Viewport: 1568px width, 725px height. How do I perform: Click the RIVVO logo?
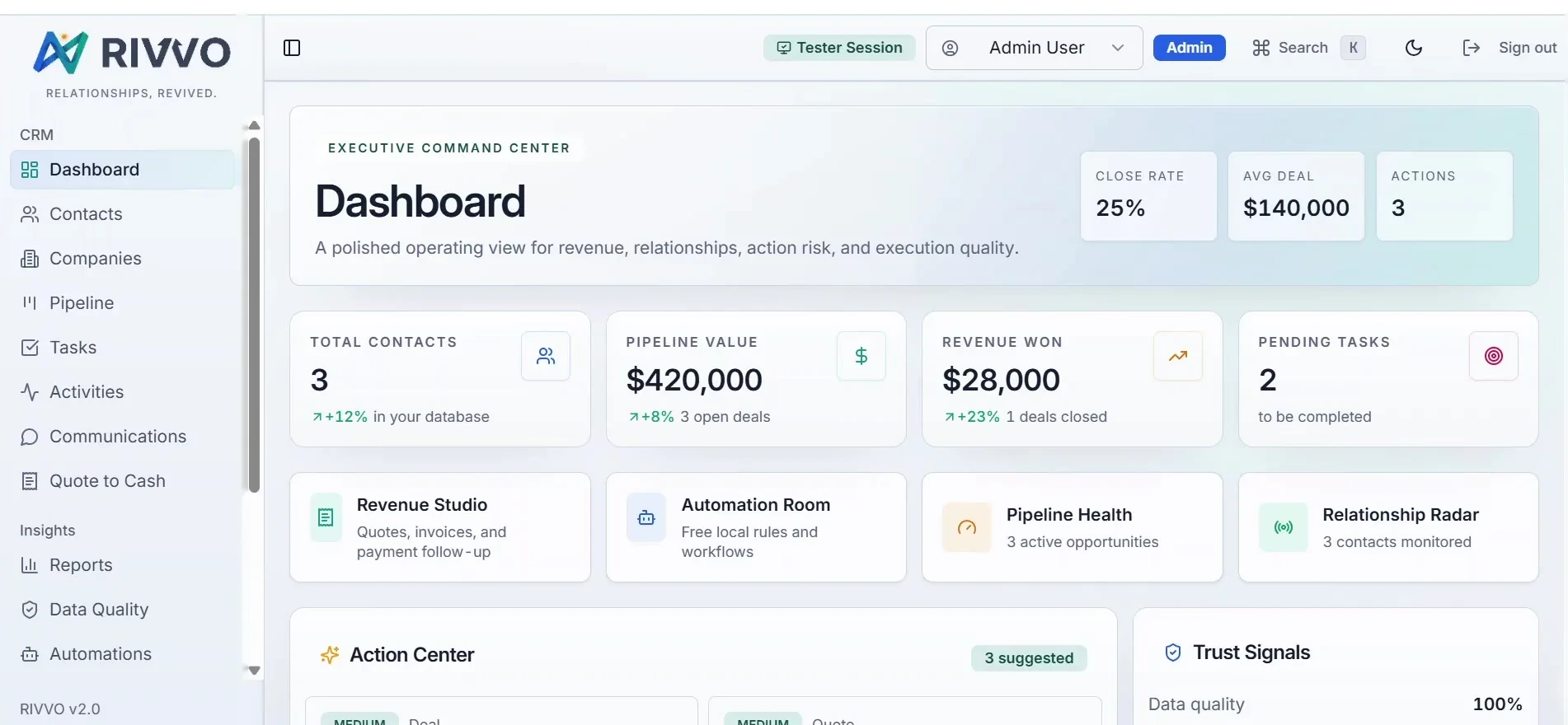point(132,53)
